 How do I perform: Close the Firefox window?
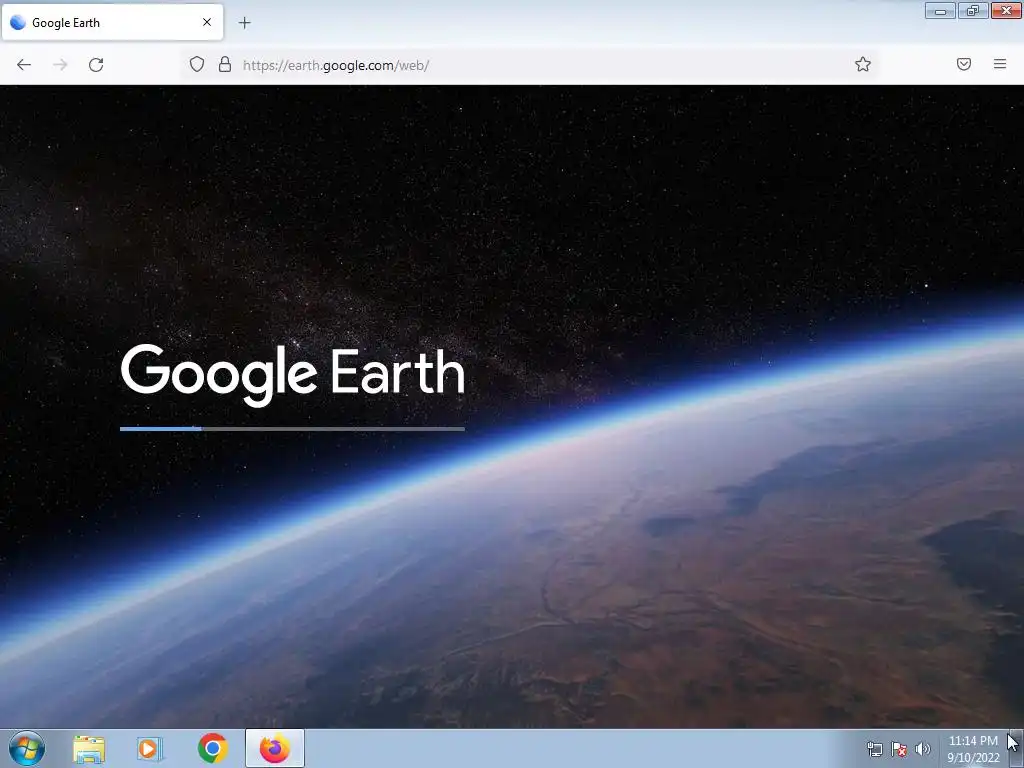(x=1006, y=10)
